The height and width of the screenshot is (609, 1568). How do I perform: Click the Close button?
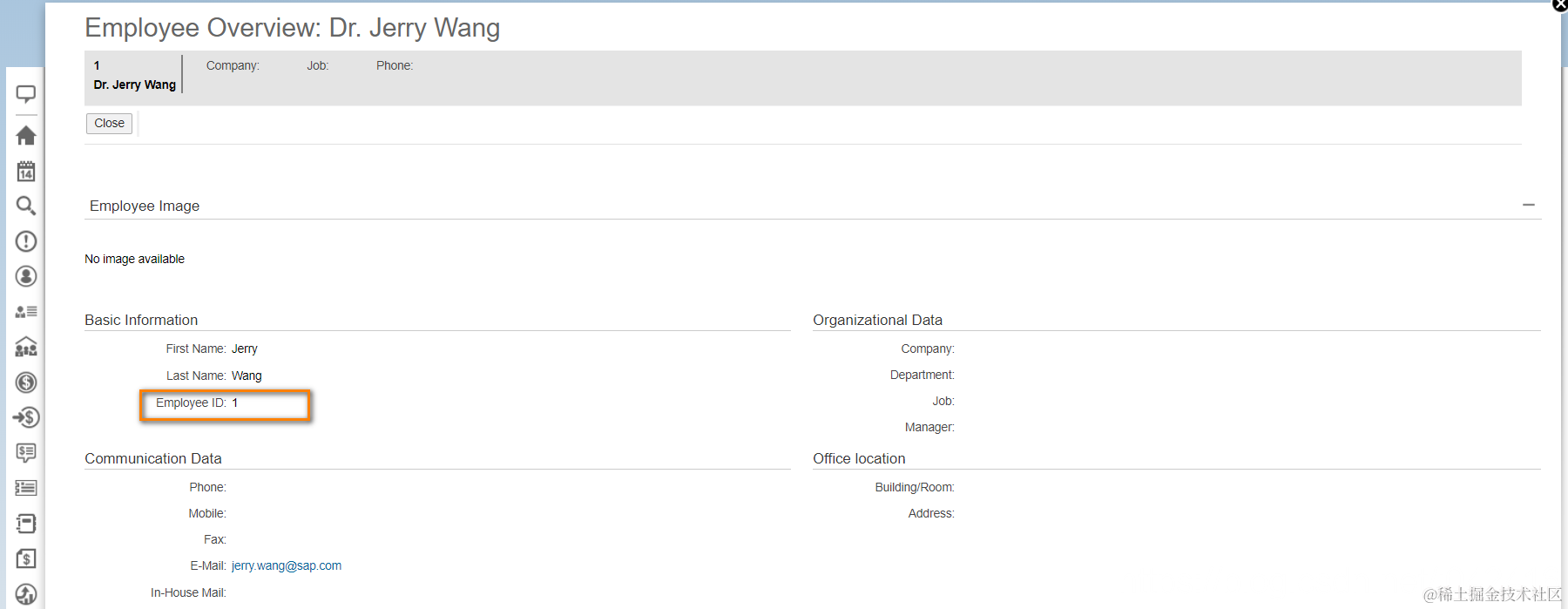tap(109, 124)
